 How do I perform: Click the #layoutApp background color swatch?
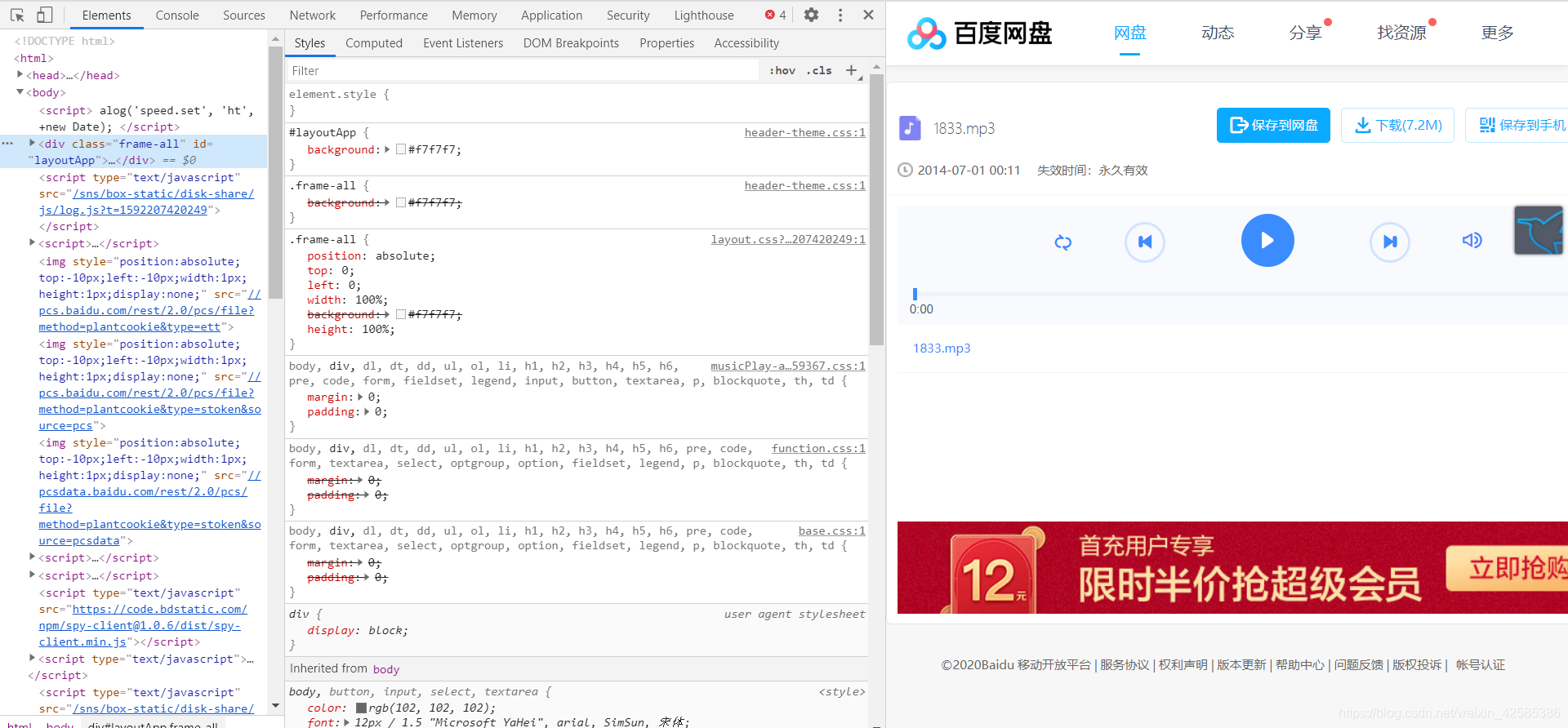coord(401,149)
